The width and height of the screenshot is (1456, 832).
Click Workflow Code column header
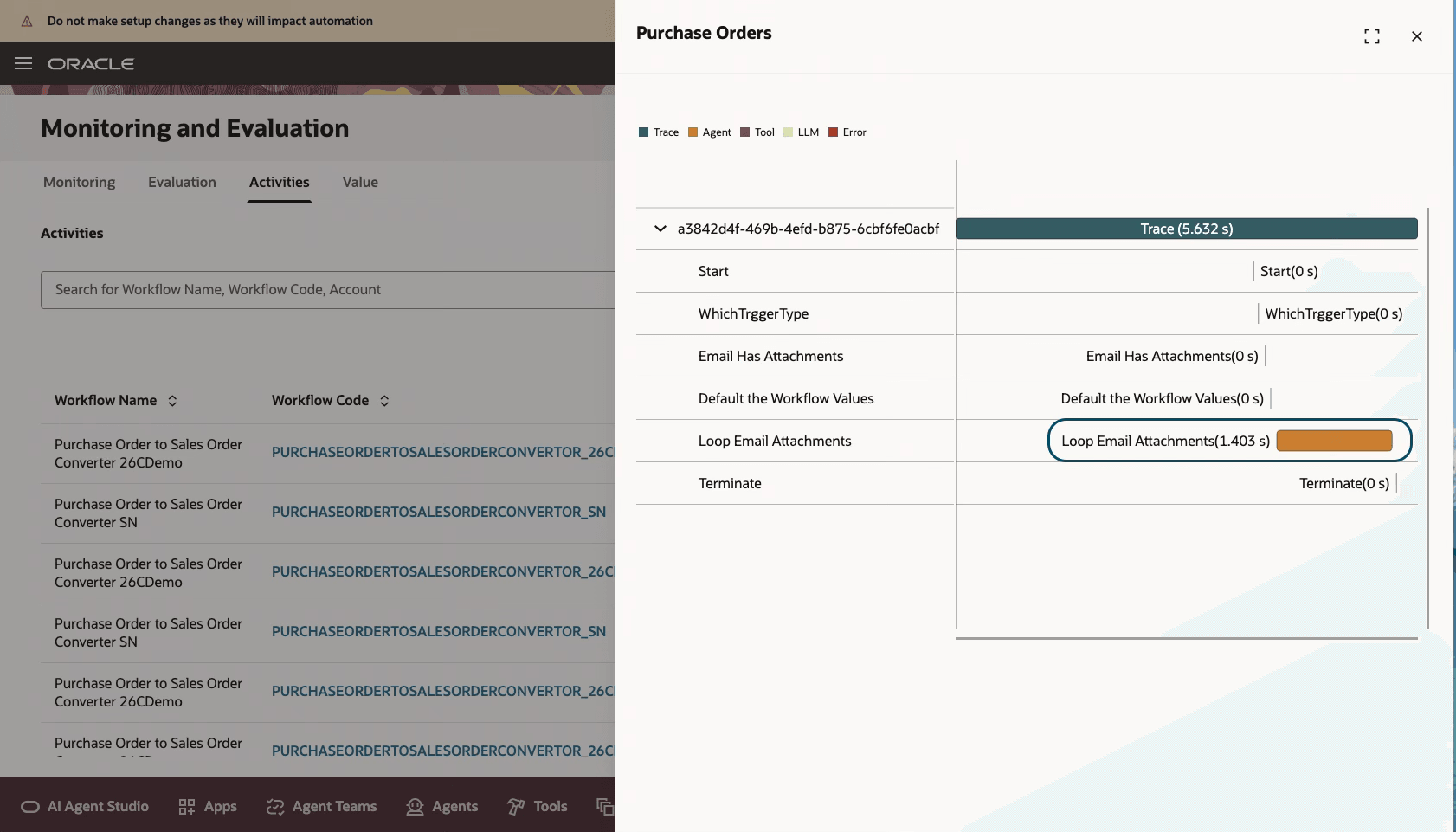pyautogui.click(x=320, y=400)
